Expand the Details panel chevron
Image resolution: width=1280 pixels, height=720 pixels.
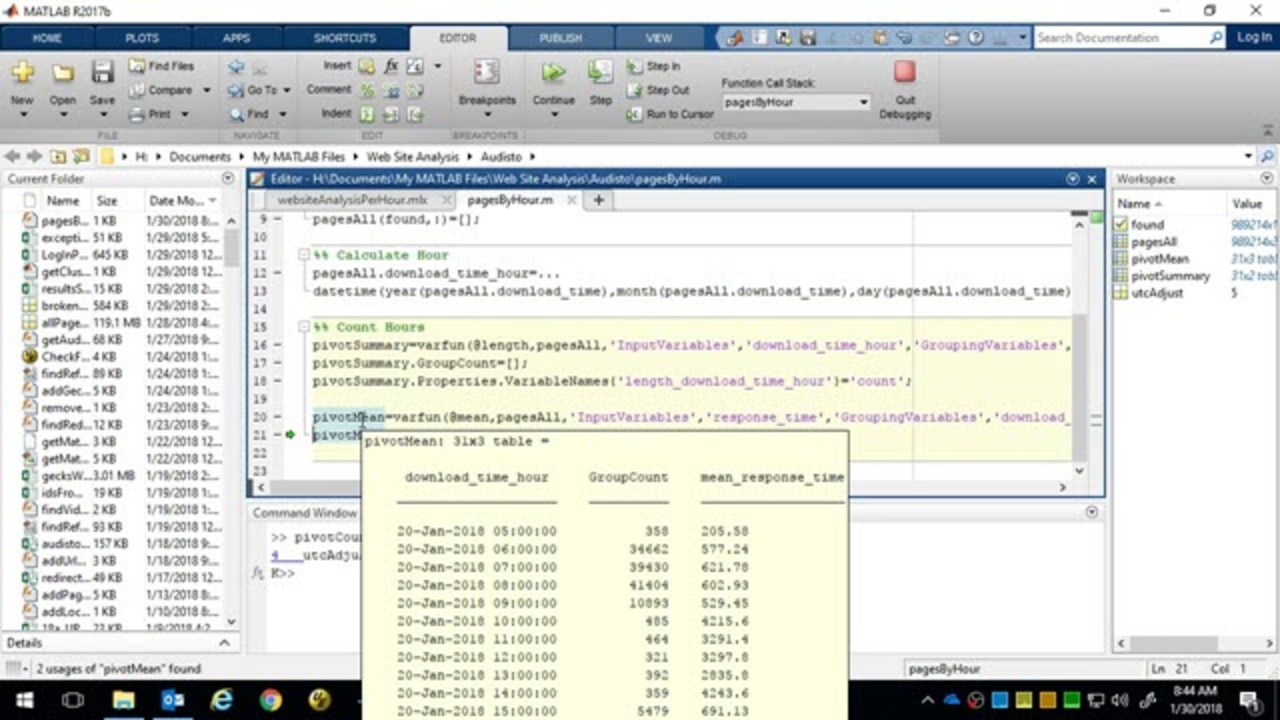(224, 643)
